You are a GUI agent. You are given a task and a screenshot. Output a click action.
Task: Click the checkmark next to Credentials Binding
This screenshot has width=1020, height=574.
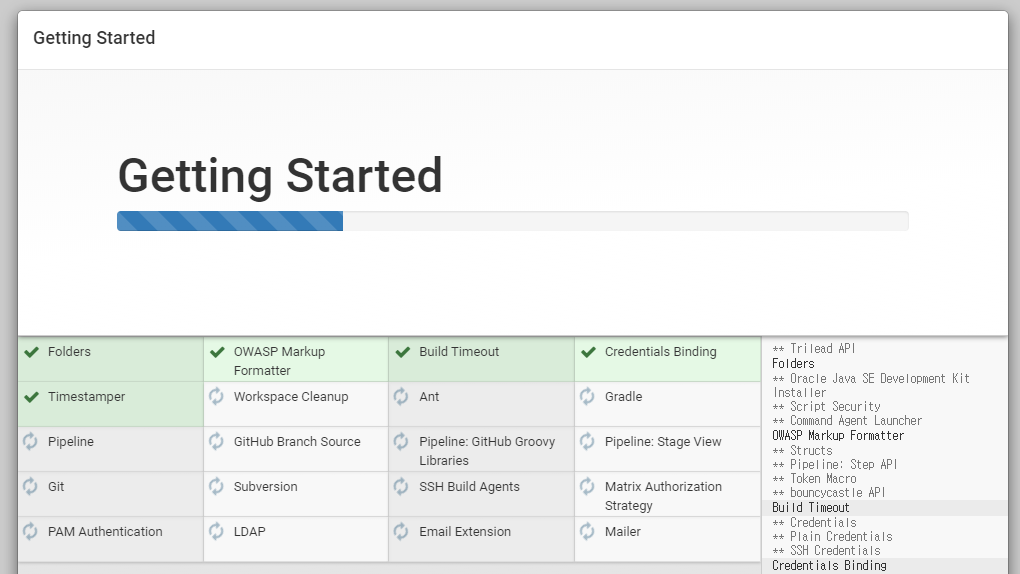tap(588, 352)
